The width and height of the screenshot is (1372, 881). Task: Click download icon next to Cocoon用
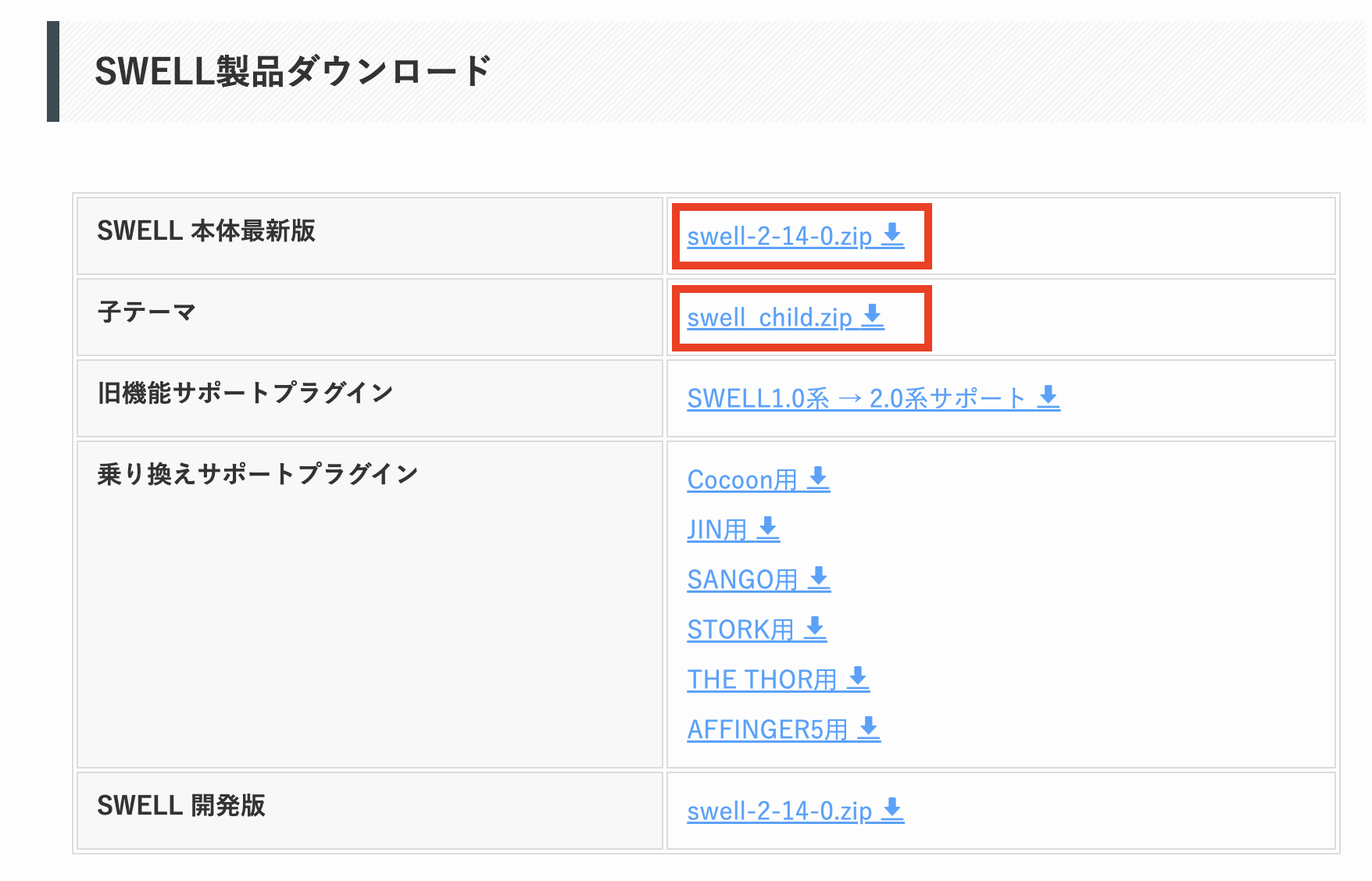818,478
